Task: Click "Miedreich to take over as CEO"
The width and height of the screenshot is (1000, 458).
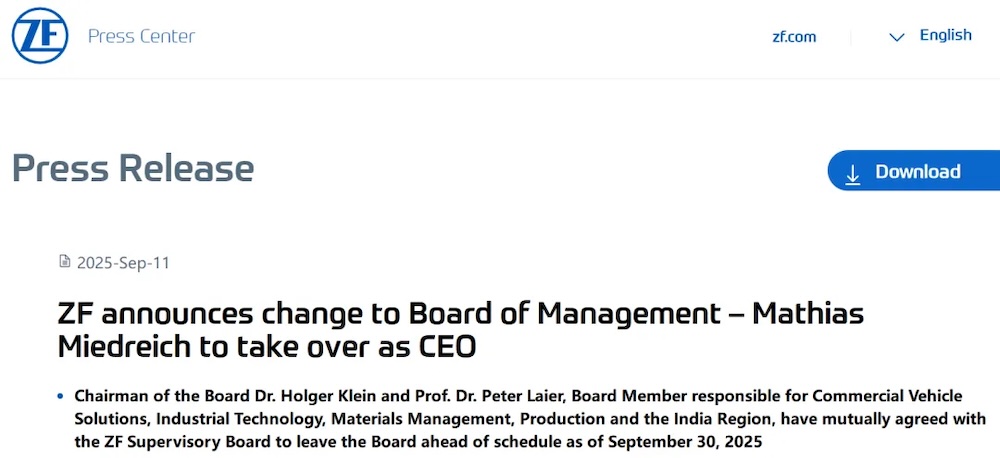Action: tap(267, 347)
